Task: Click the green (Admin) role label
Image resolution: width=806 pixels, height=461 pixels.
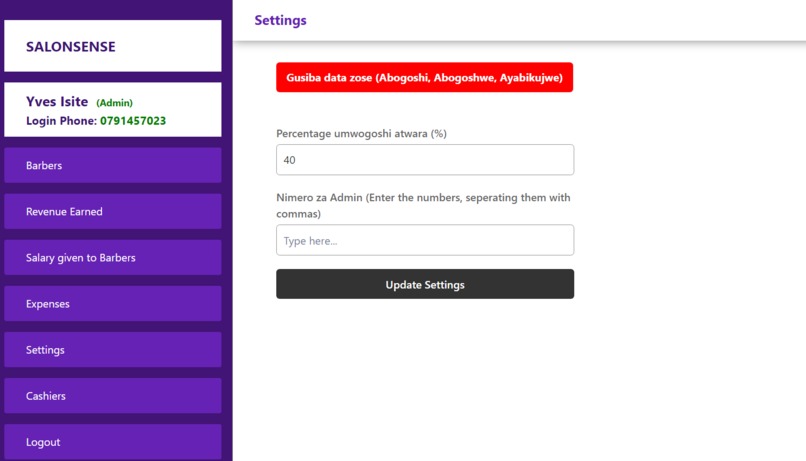Action: pos(114,103)
